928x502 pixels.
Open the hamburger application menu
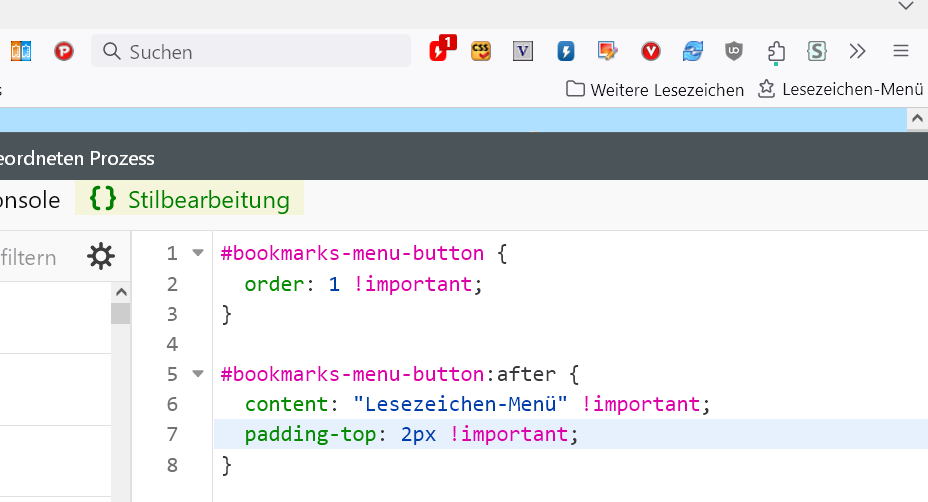[x=901, y=52]
